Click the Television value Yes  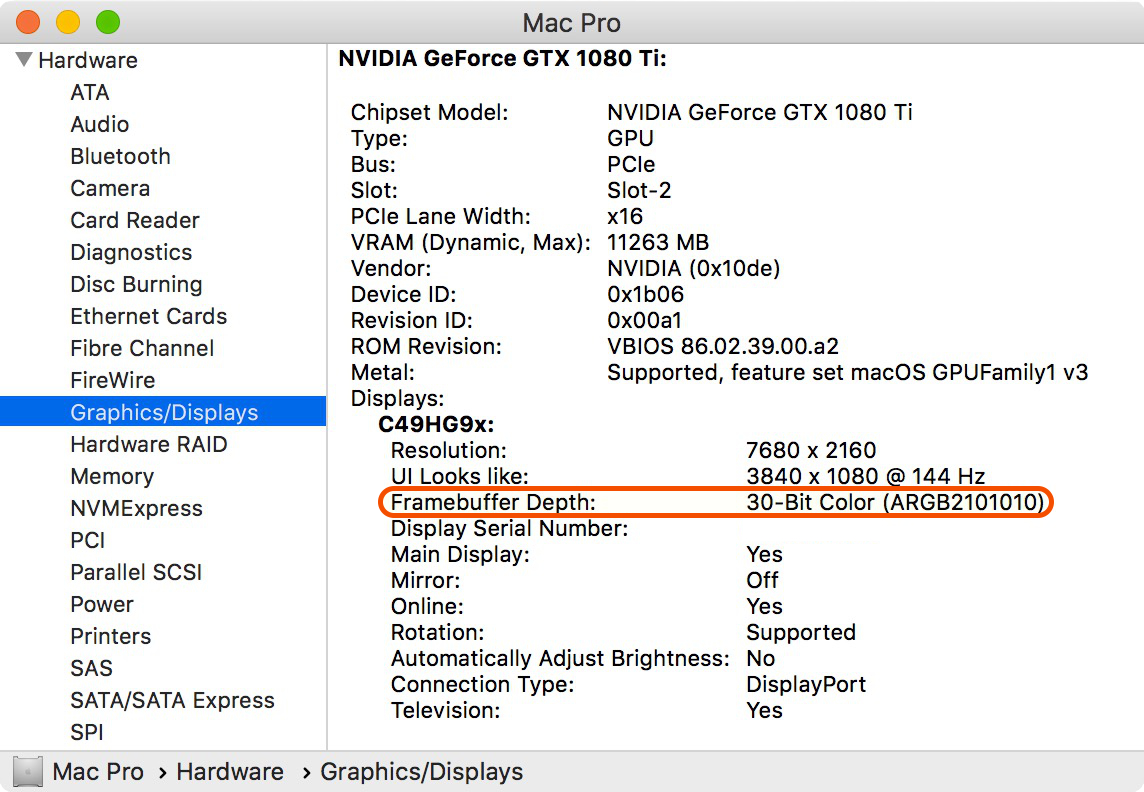pyautogui.click(x=765, y=711)
